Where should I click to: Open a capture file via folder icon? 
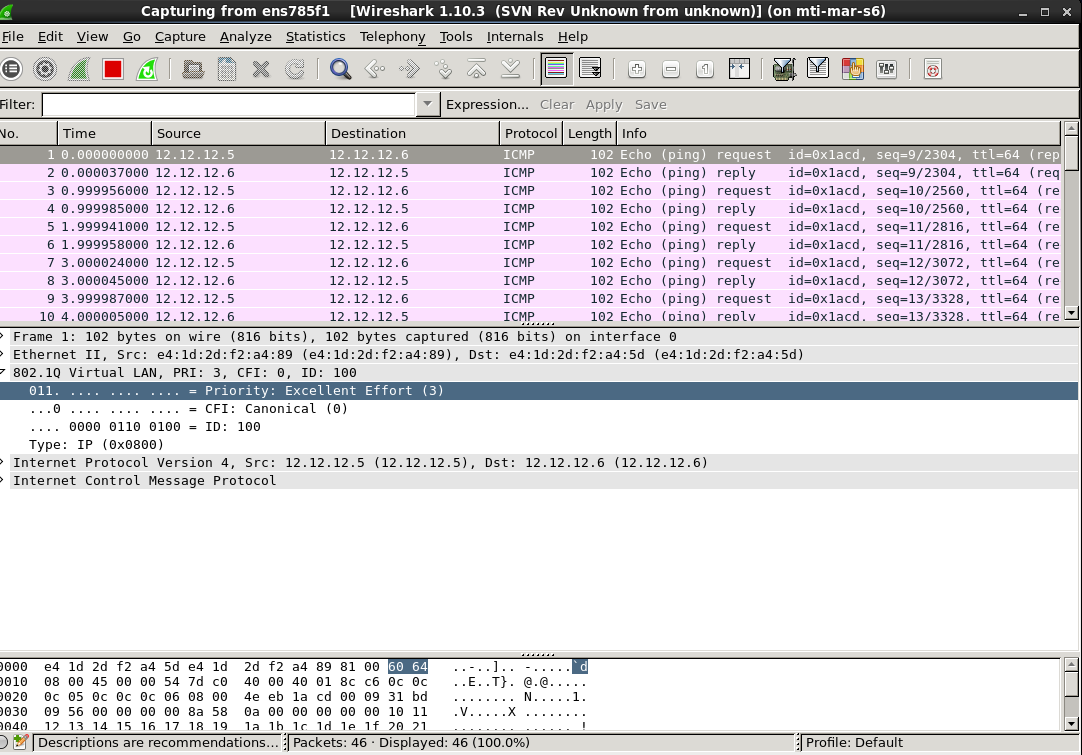193,69
